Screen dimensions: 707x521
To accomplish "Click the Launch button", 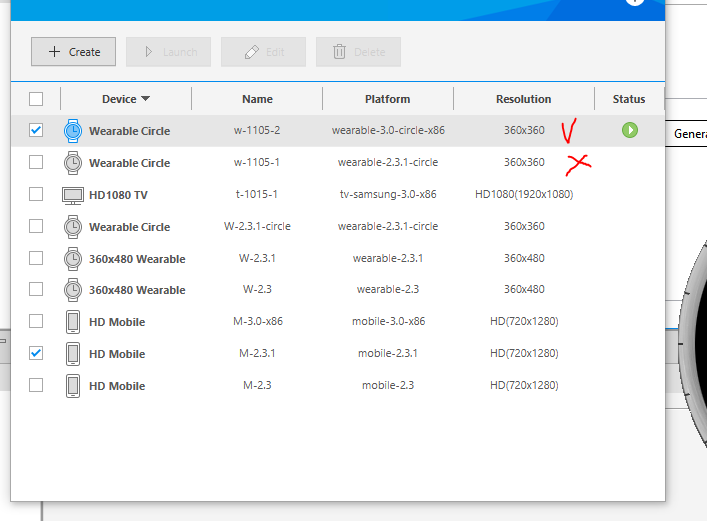I will click(168, 52).
